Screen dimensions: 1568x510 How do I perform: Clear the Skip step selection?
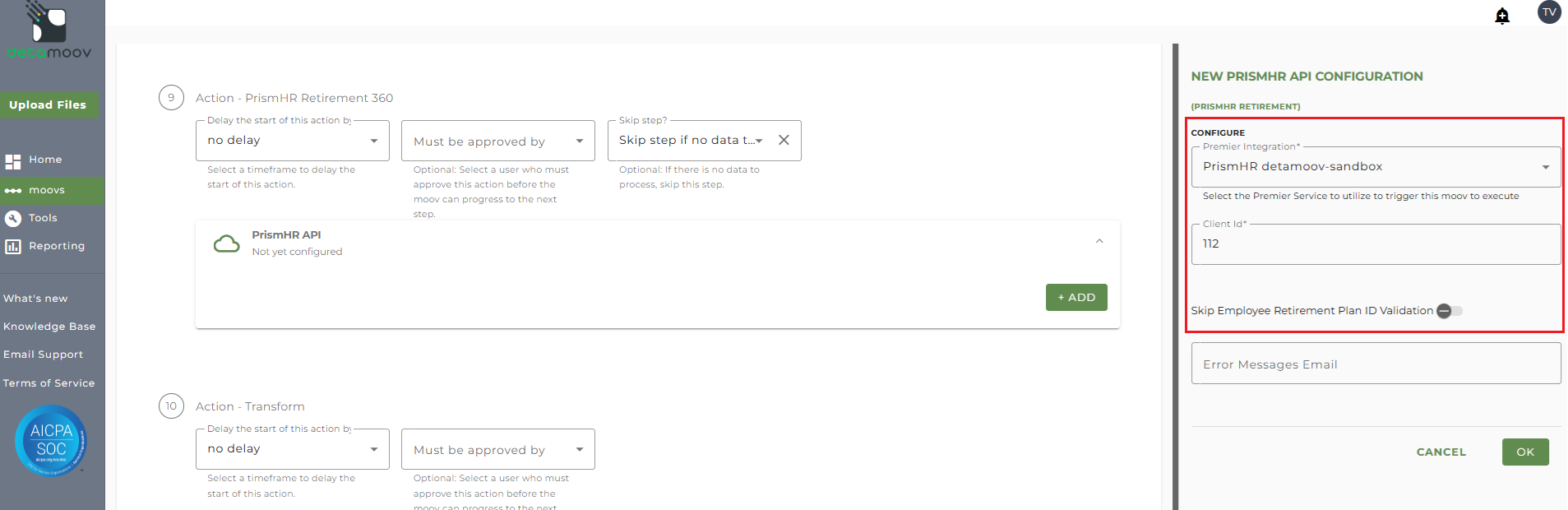tap(784, 140)
